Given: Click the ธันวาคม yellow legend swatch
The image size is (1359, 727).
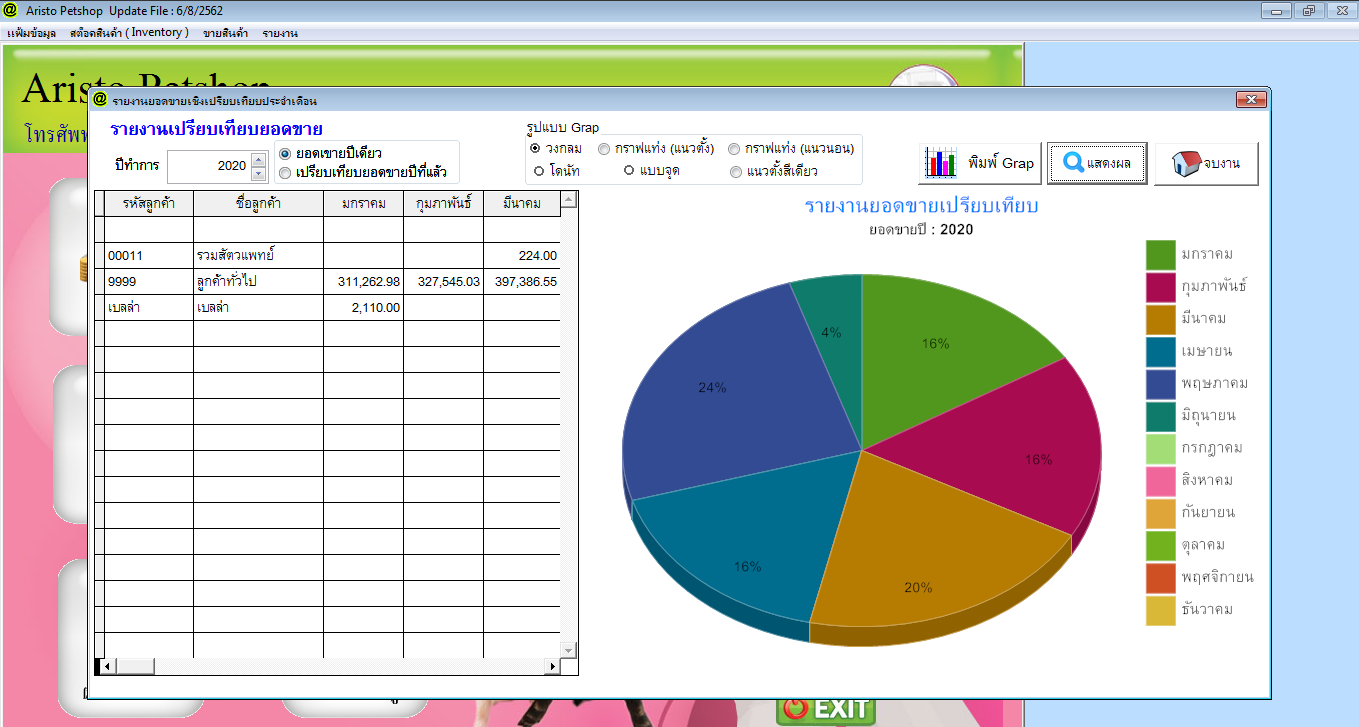Looking at the screenshot, I should click(x=1161, y=611).
